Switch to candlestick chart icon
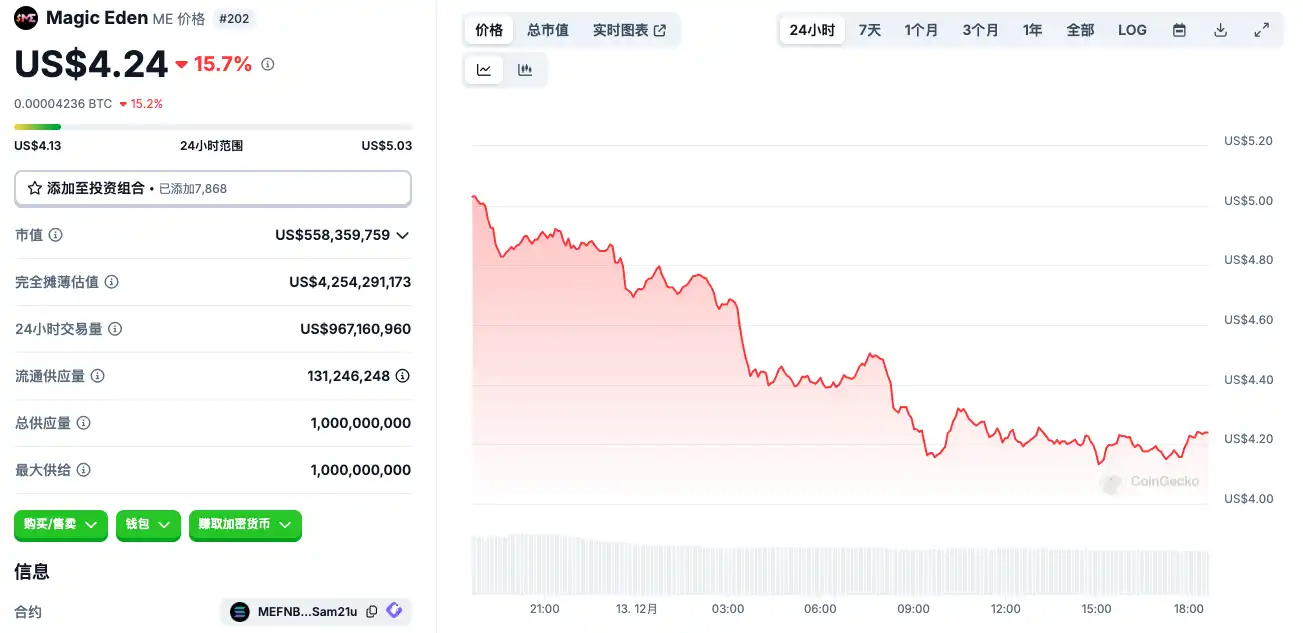The height and width of the screenshot is (633, 1303). (x=525, y=70)
